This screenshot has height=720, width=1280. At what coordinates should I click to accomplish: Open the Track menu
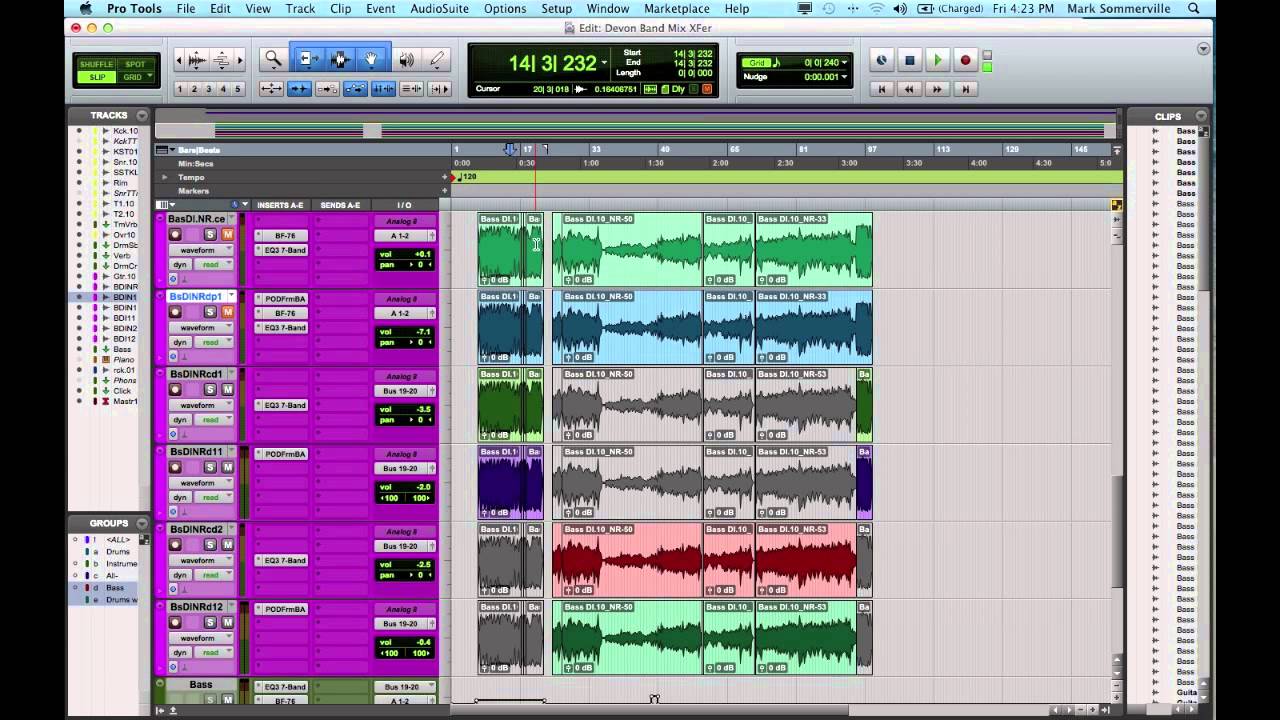click(x=300, y=8)
